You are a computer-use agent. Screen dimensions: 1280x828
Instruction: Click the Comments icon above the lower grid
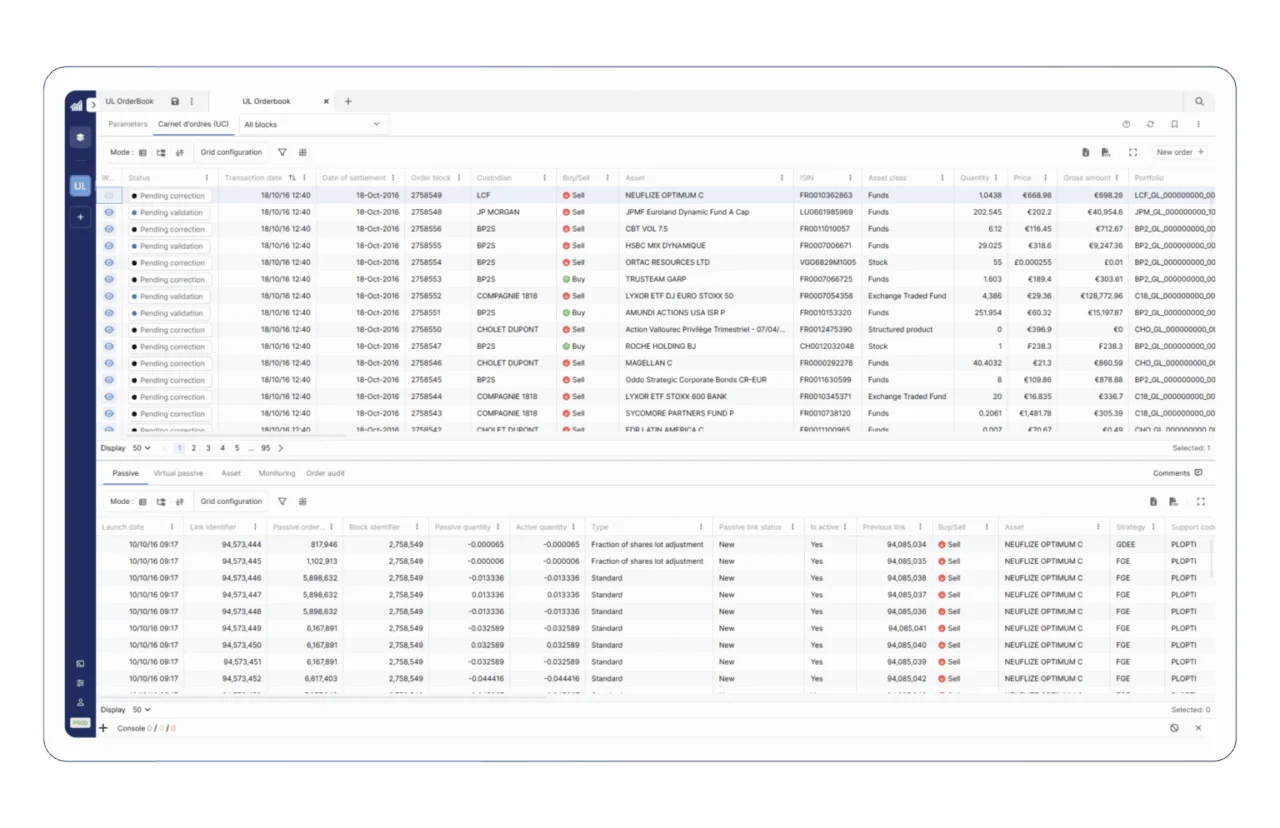[x=1198, y=473]
